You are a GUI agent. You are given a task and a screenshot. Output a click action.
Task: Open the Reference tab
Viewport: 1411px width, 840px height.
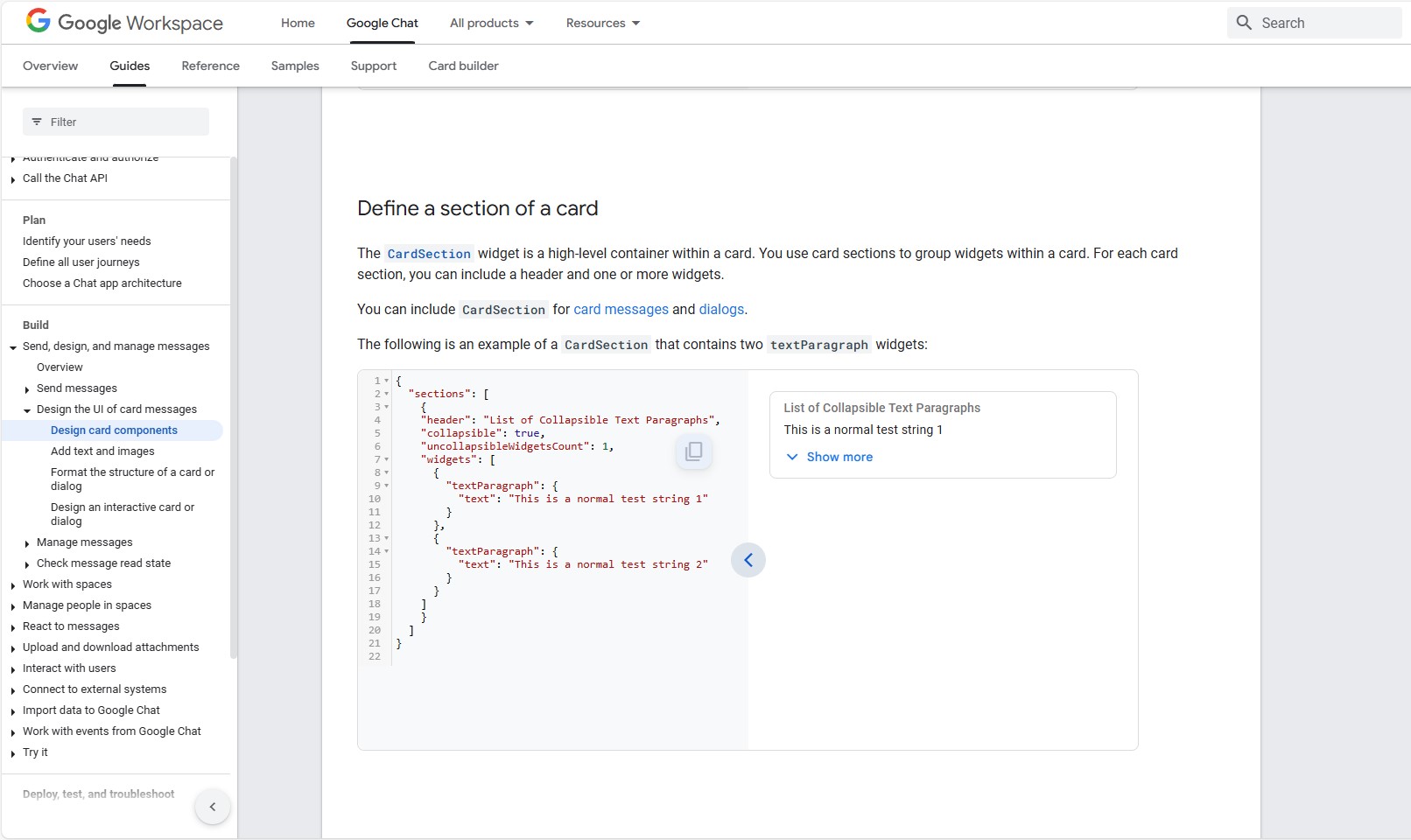210,66
